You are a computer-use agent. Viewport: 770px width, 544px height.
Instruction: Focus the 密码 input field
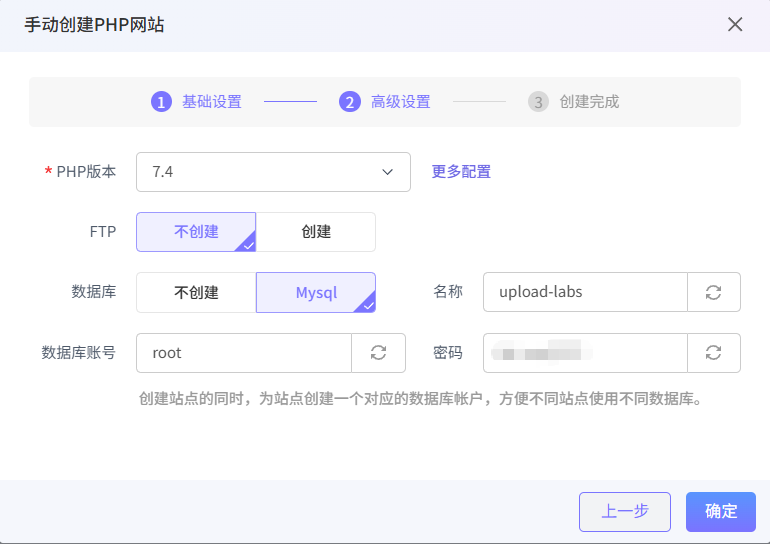(x=585, y=353)
